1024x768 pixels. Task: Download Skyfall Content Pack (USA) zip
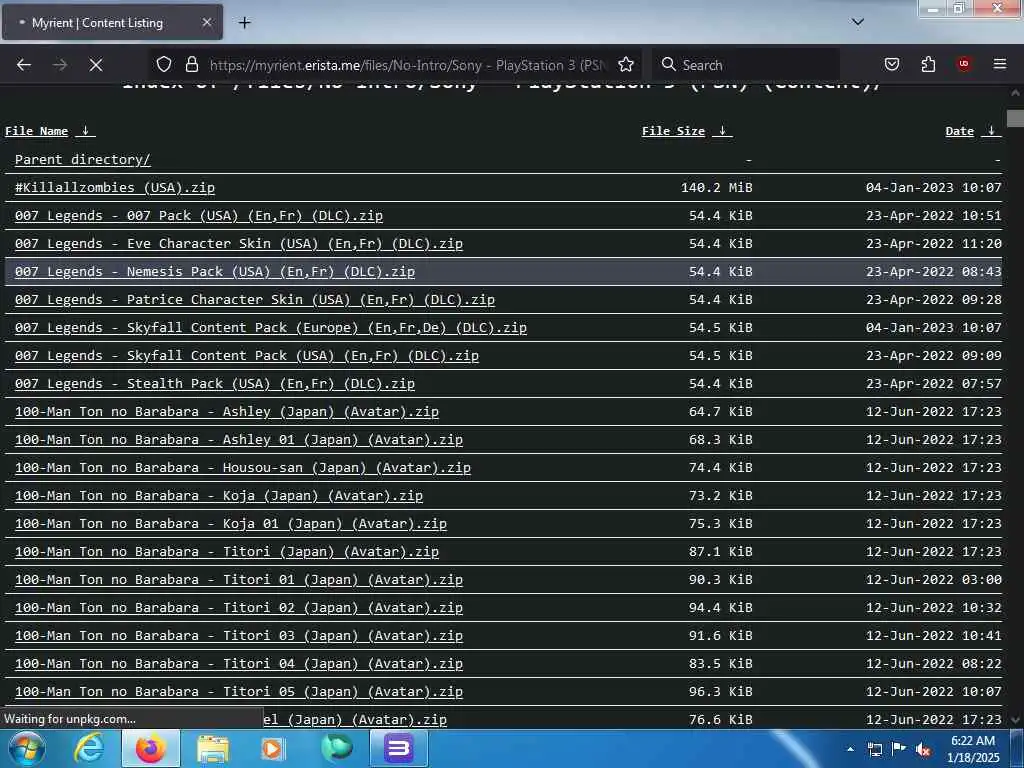(247, 356)
